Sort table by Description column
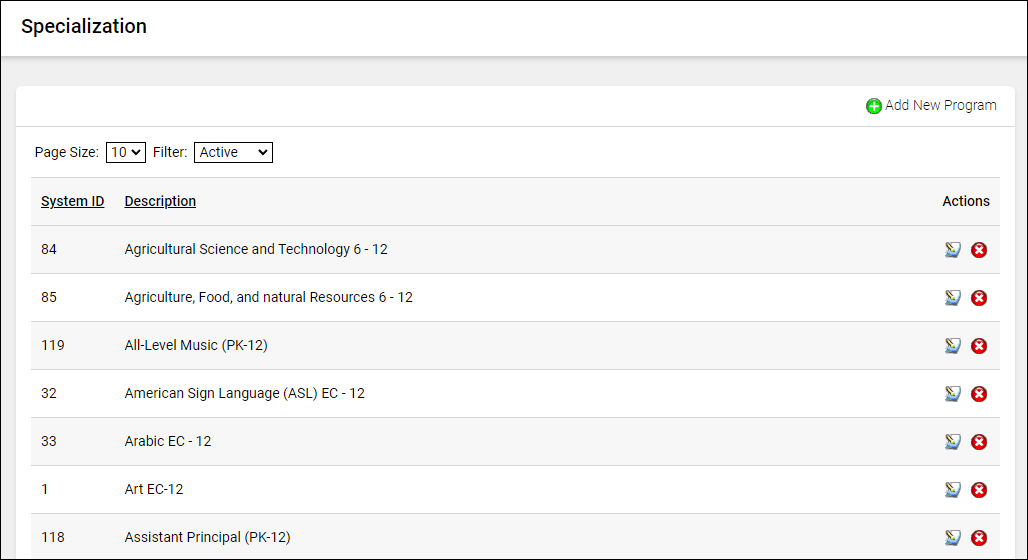1028x560 pixels. (x=160, y=201)
